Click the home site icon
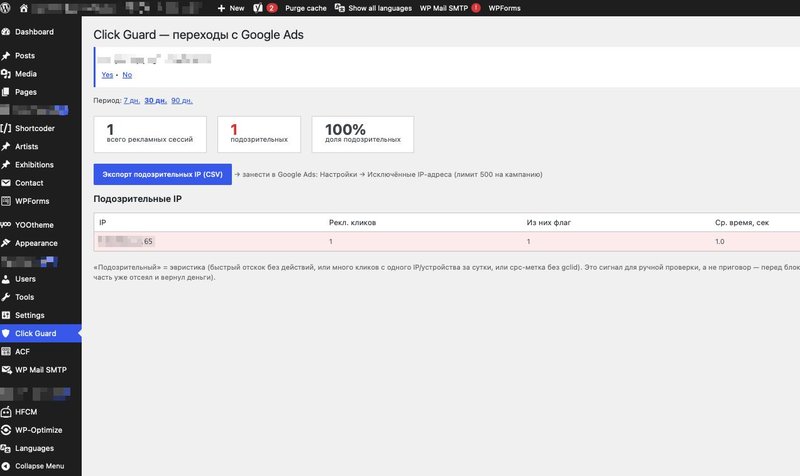 pyautogui.click(x=23, y=8)
